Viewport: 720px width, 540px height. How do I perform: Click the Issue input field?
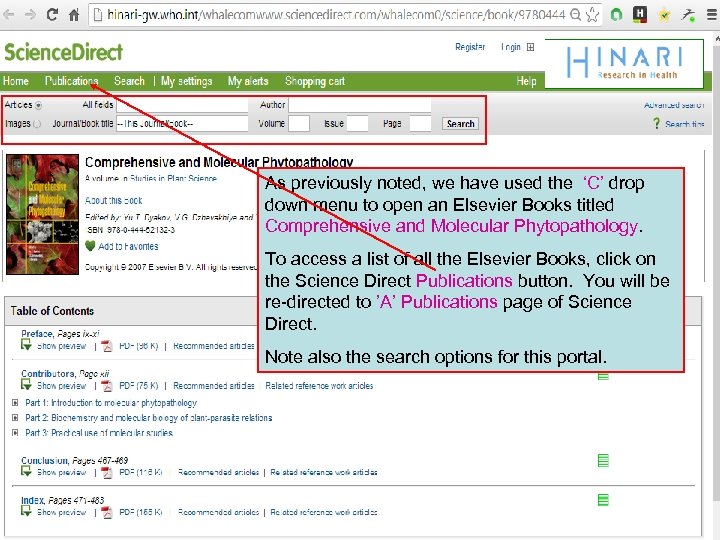[x=358, y=124]
